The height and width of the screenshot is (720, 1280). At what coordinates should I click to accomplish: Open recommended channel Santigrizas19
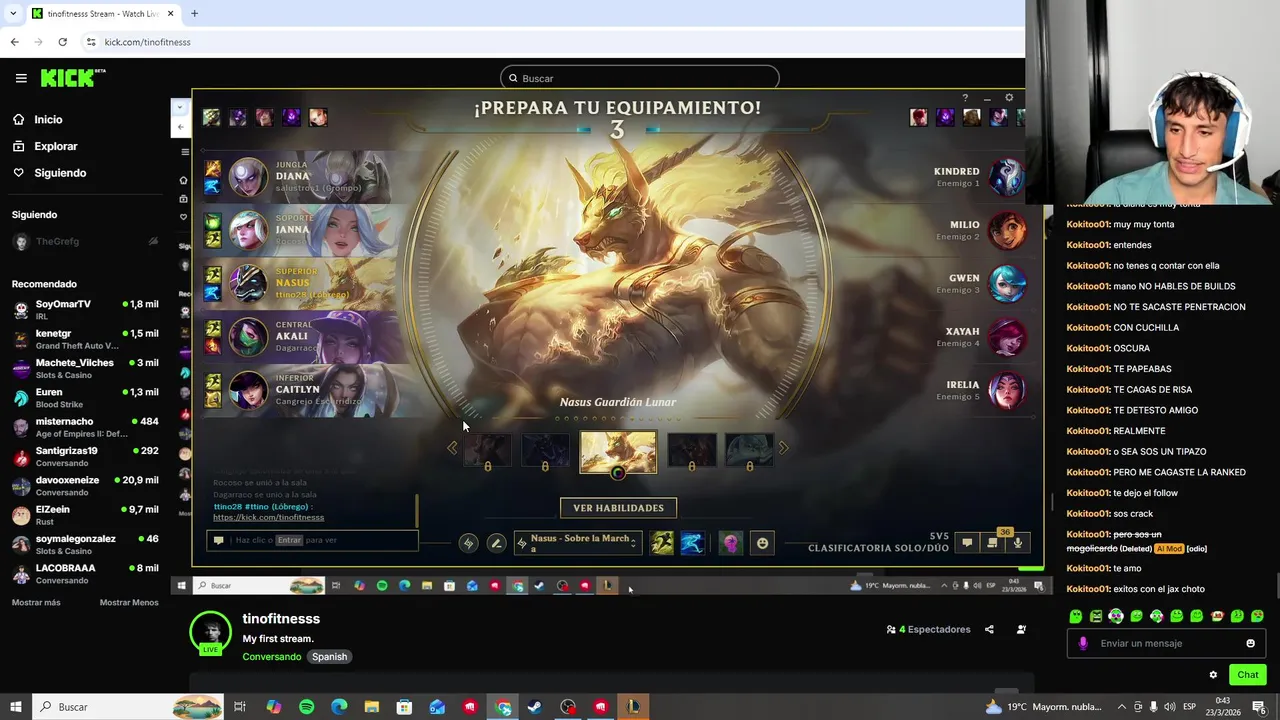pyautogui.click(x=85, y=456)
